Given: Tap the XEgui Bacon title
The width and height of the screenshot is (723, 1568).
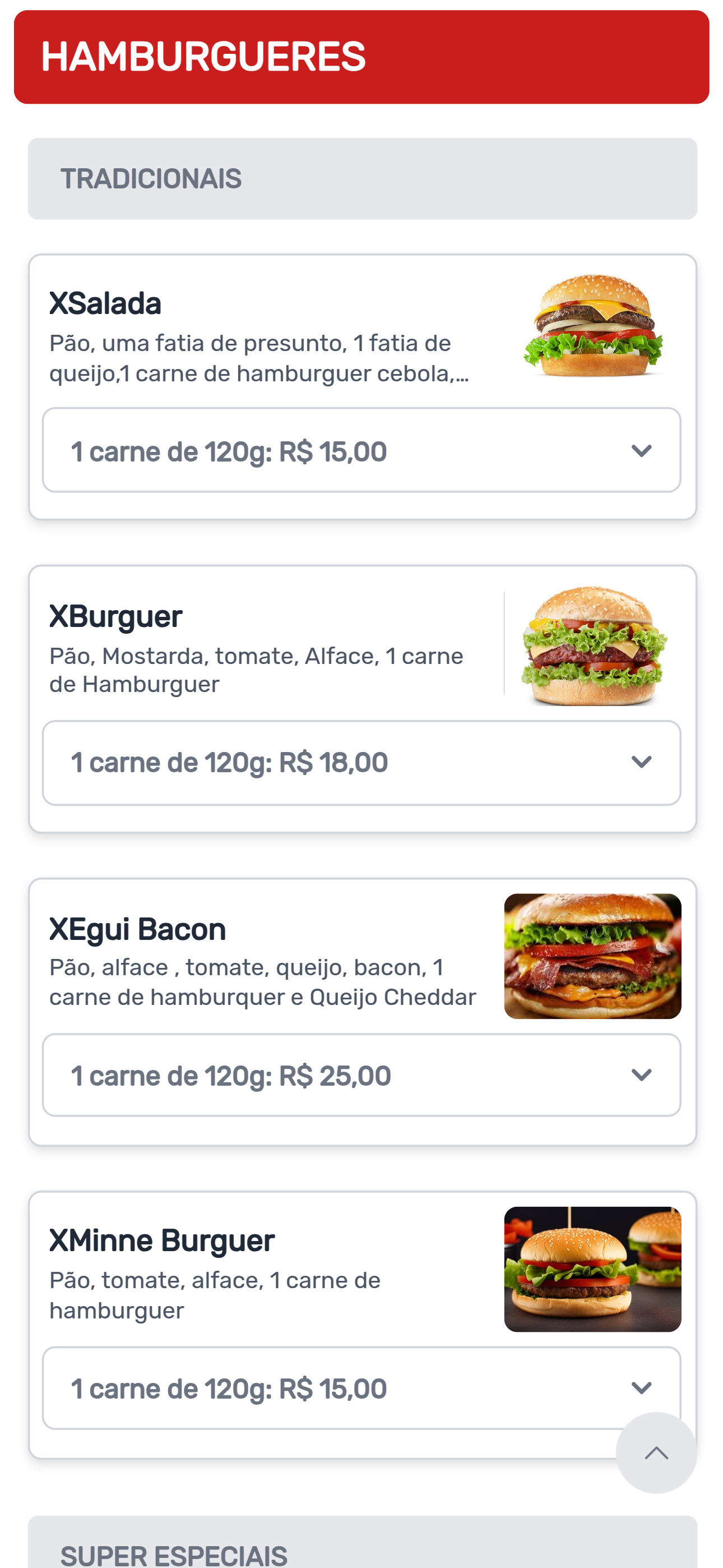Looking at the screenshot, I should (137, 929).
